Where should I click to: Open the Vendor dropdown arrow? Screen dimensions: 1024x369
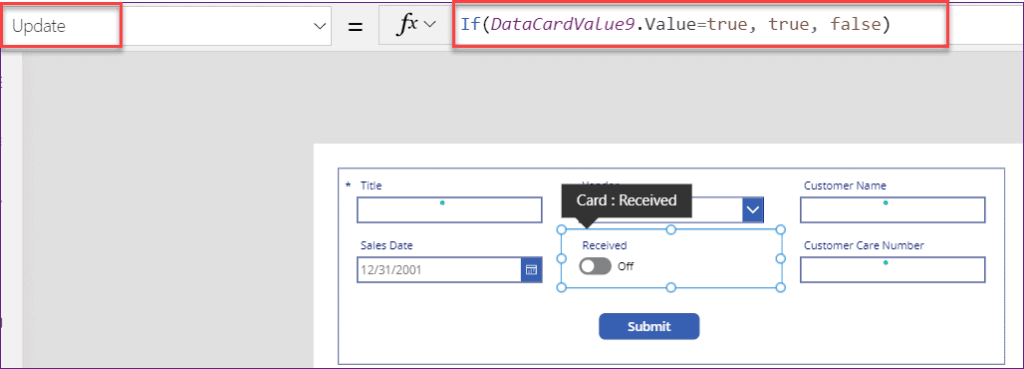coord(753,210)
